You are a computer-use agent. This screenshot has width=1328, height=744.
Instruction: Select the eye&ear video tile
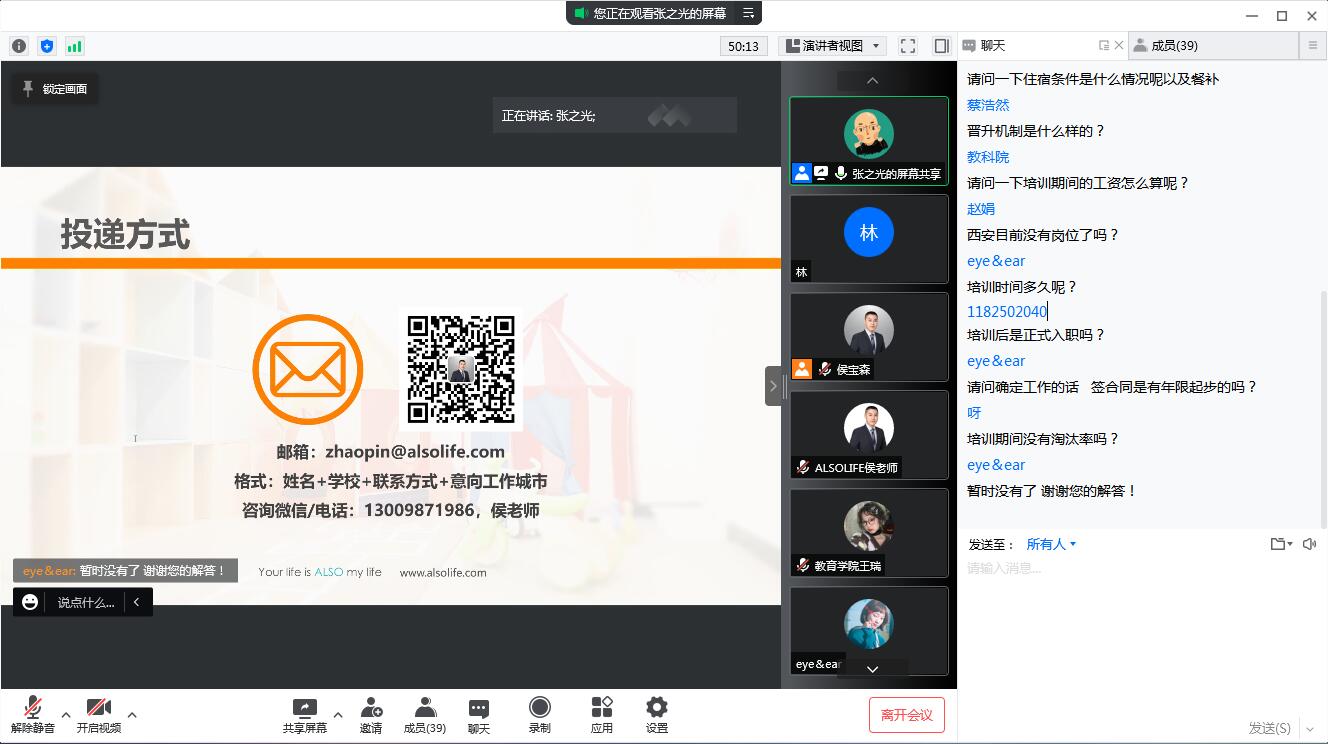[x=869, y=631]
